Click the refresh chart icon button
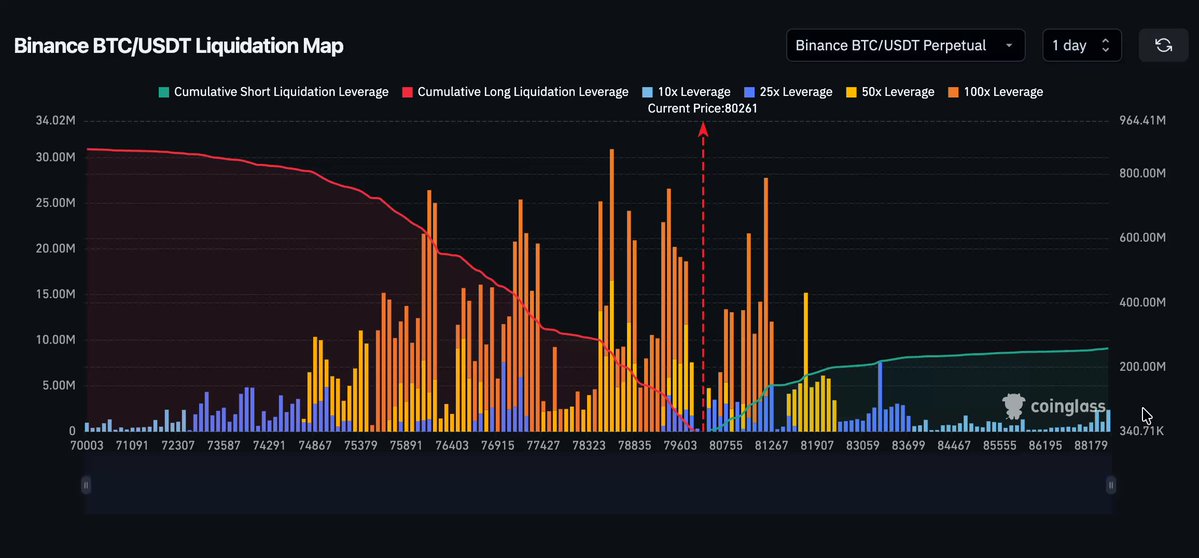This screenshot has height=558, width=1199. click(x=1163, y=45)
